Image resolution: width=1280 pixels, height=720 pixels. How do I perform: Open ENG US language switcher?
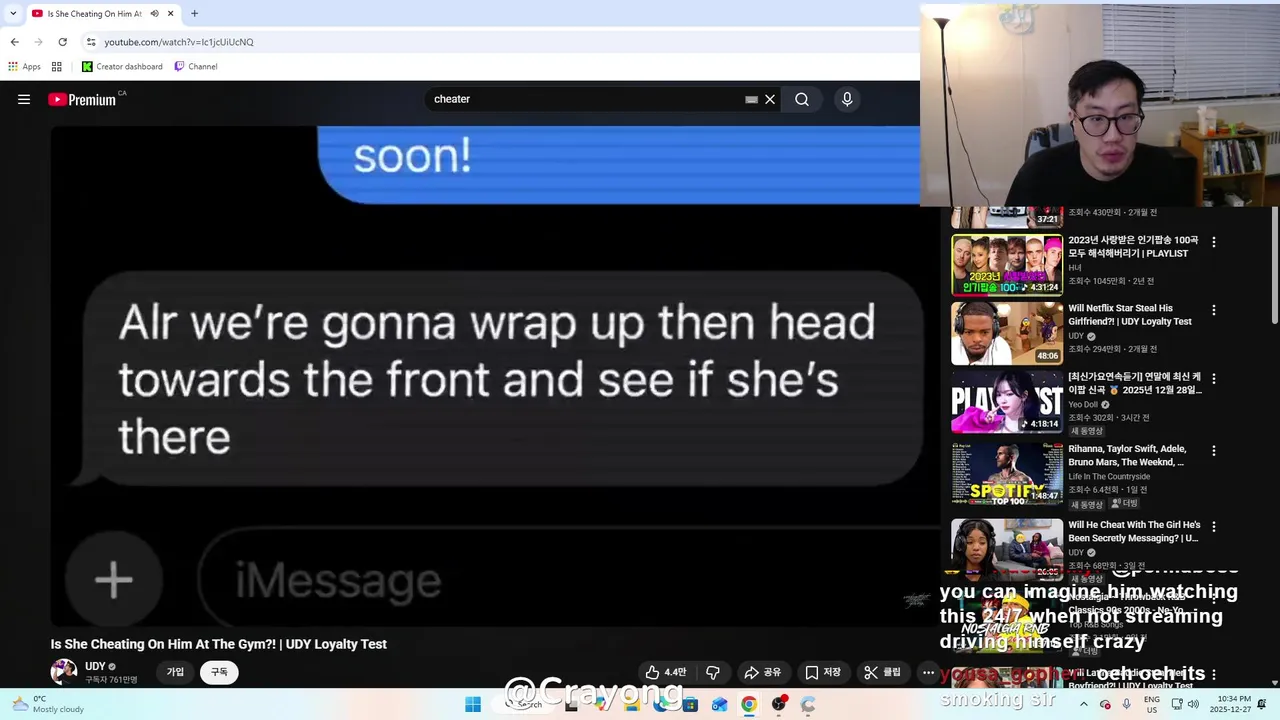(x=1152, y=704)
